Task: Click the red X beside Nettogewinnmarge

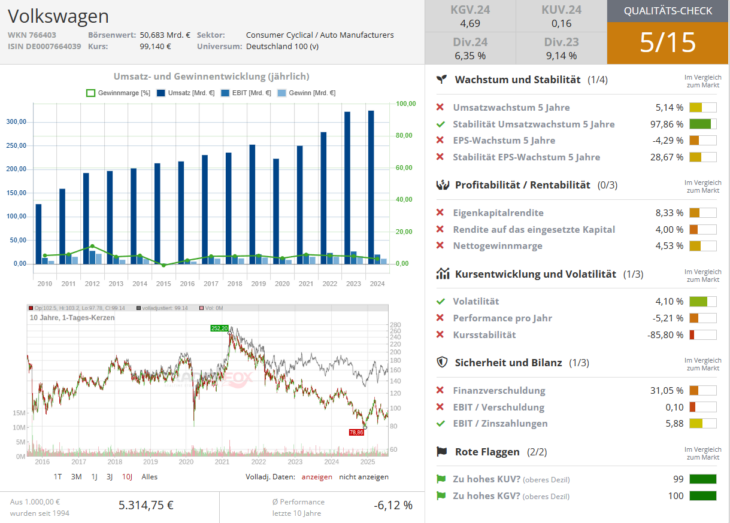Action: (440, 245)
